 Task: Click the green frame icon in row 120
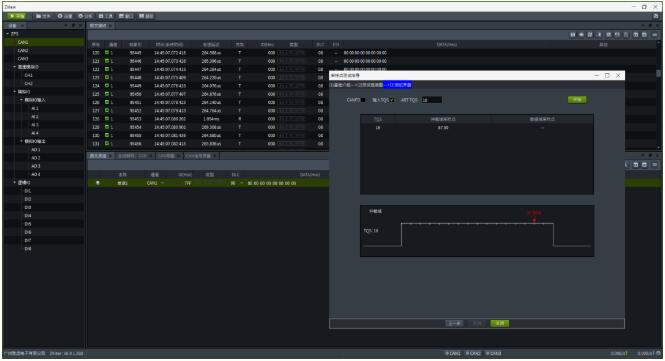[x=107, y=53]
